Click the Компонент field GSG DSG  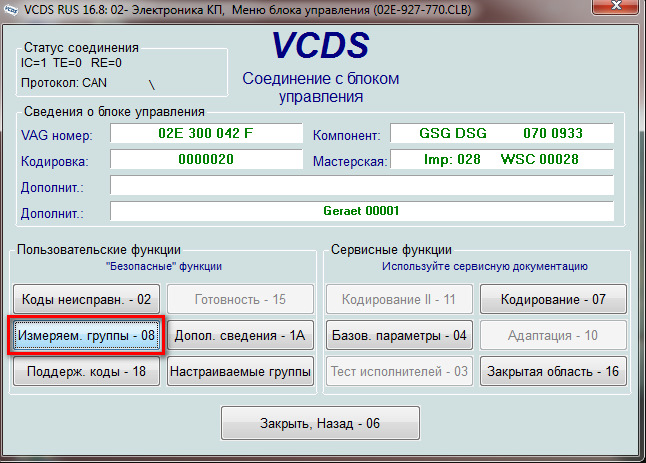pyautogui.click(x=502, y=133)
